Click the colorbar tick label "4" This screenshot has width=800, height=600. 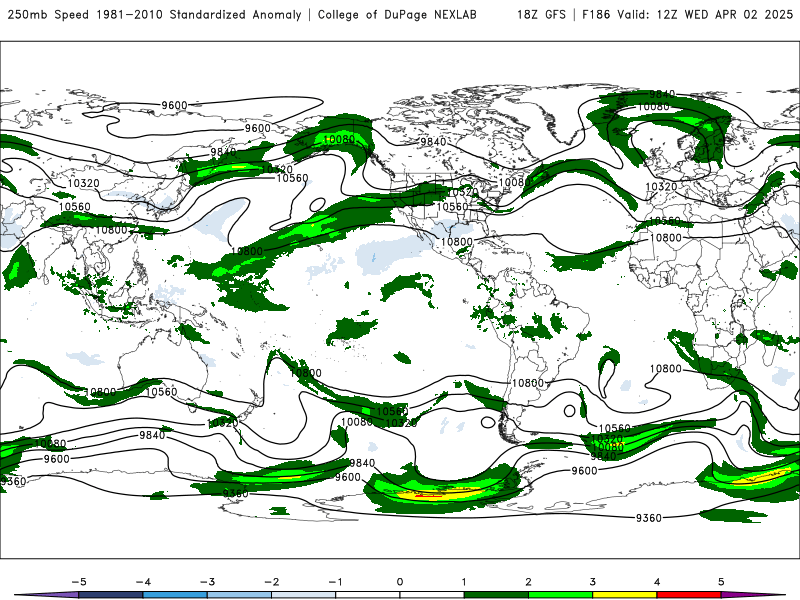(x=657, y=582)
